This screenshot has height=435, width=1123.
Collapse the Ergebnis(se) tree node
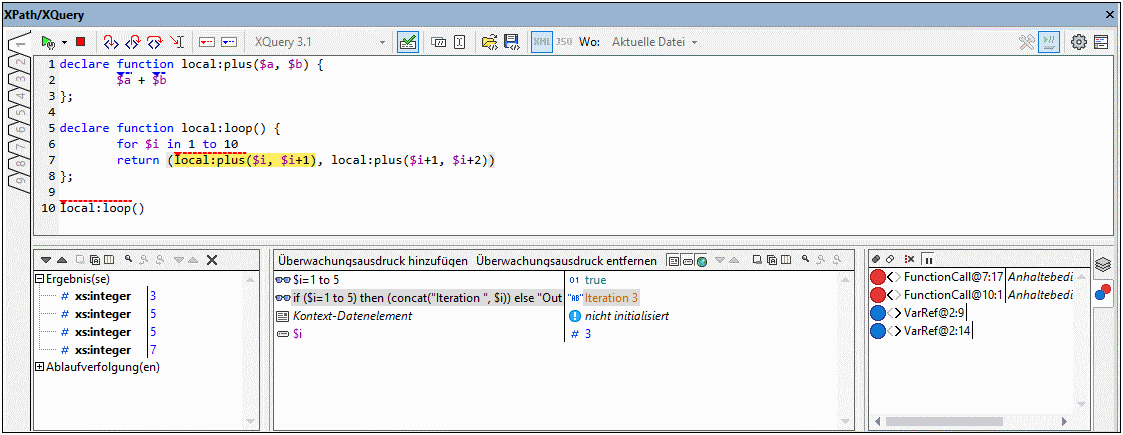tap(39, 278)
